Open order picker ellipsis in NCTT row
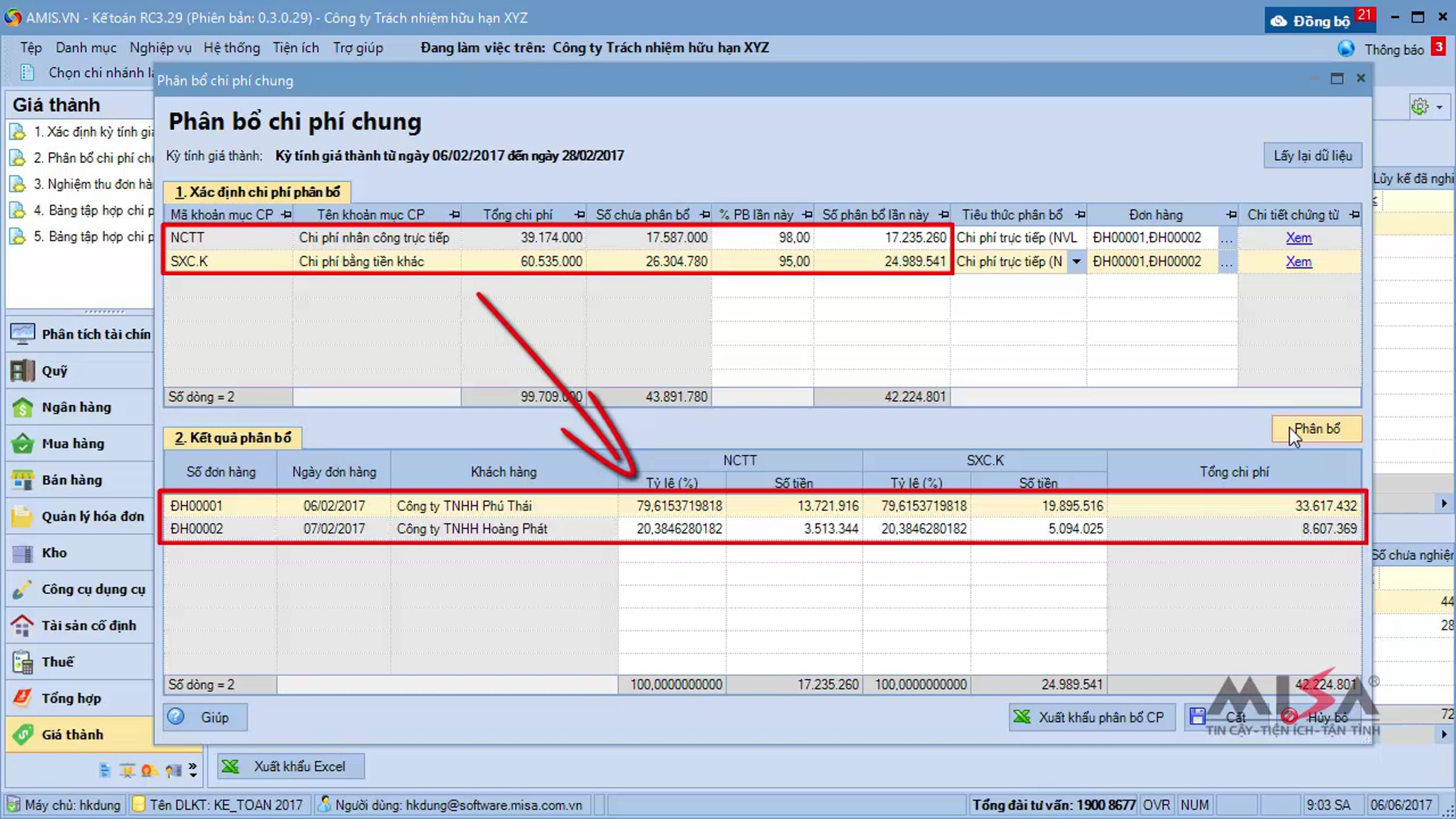The image size is (1456, 819). [1227, 238]
